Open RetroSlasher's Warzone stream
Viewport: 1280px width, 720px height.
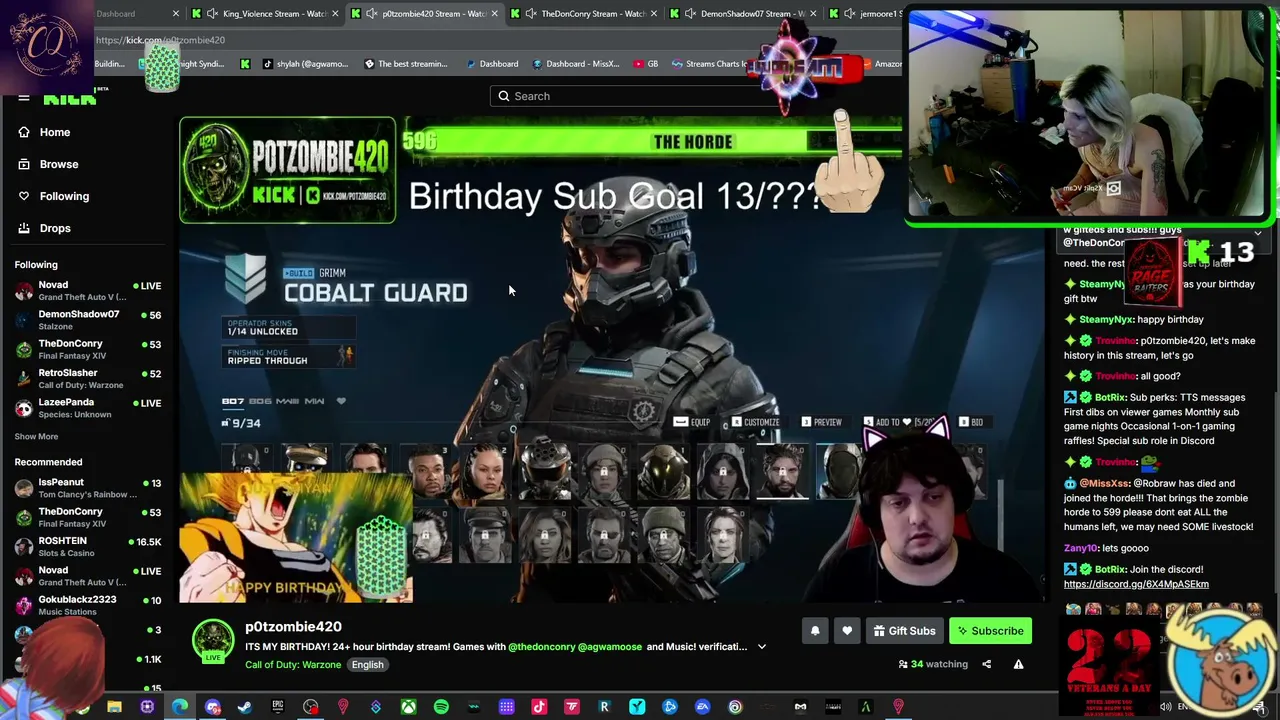(x=87, y=378)
